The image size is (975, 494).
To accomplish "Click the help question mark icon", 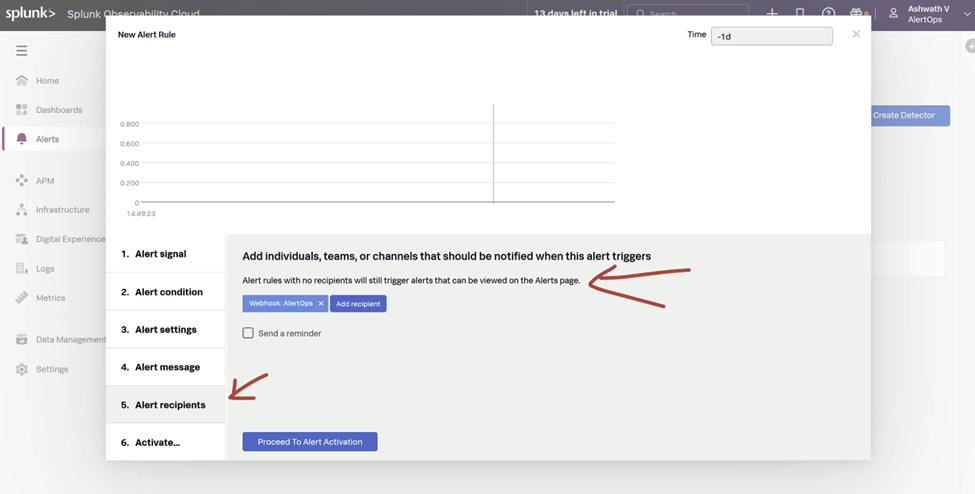I will (828, 13).
